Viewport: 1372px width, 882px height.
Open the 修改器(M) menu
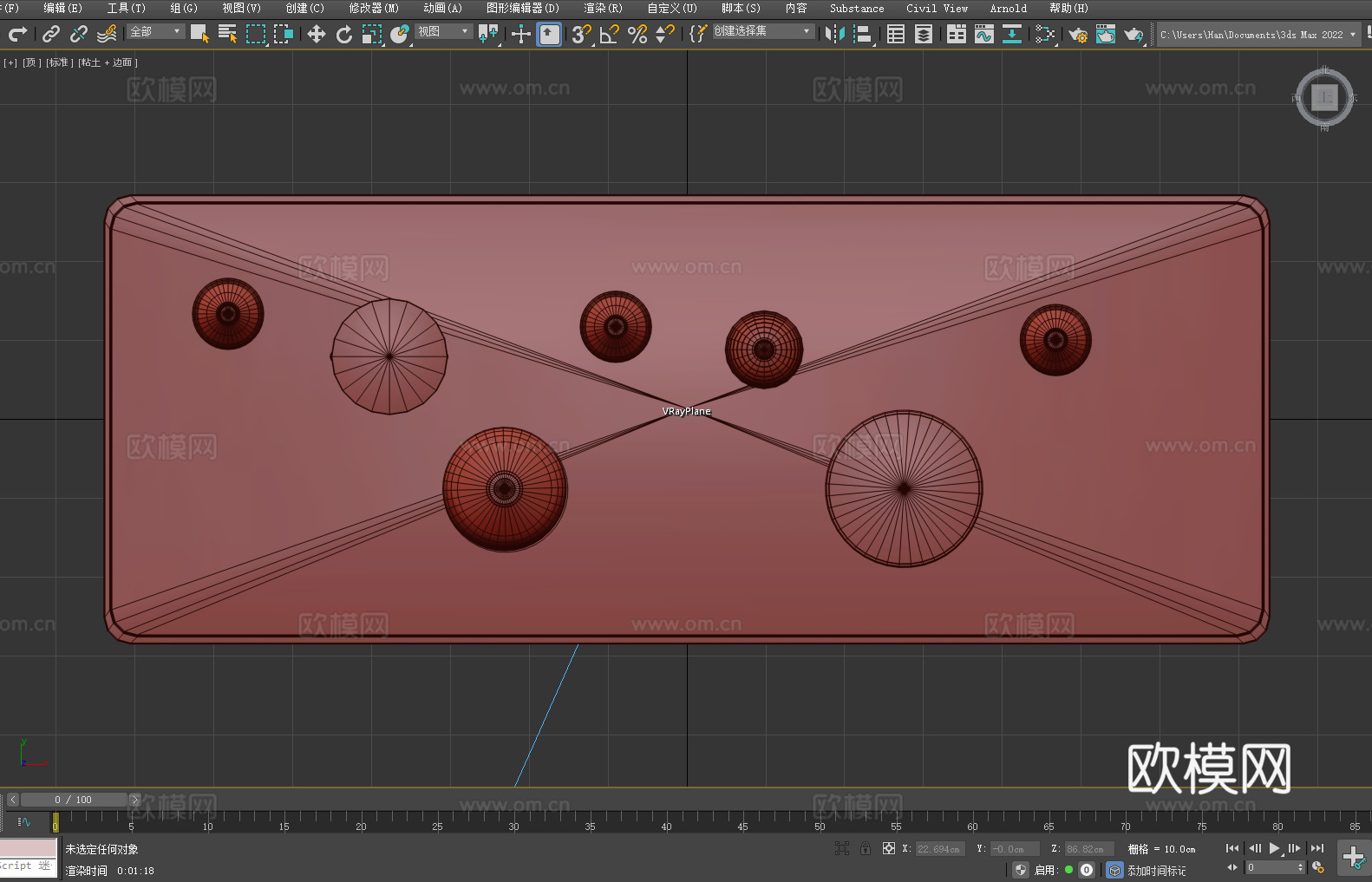[374, 8]
